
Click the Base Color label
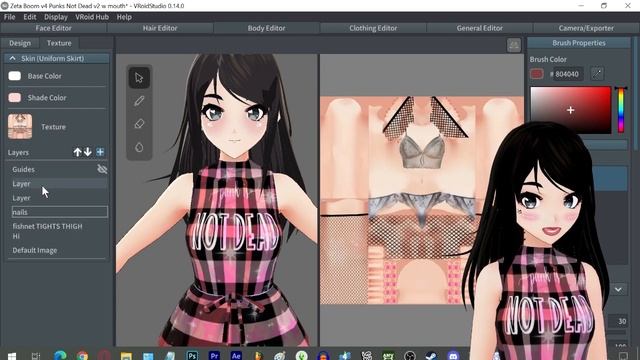pos(44,76)
